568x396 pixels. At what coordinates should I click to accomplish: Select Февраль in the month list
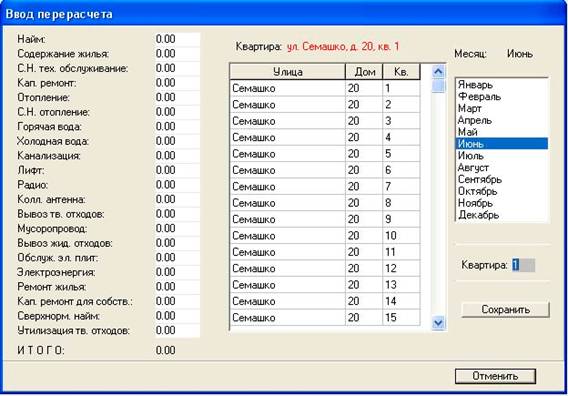pyautogui.click(x=501, y=97)
